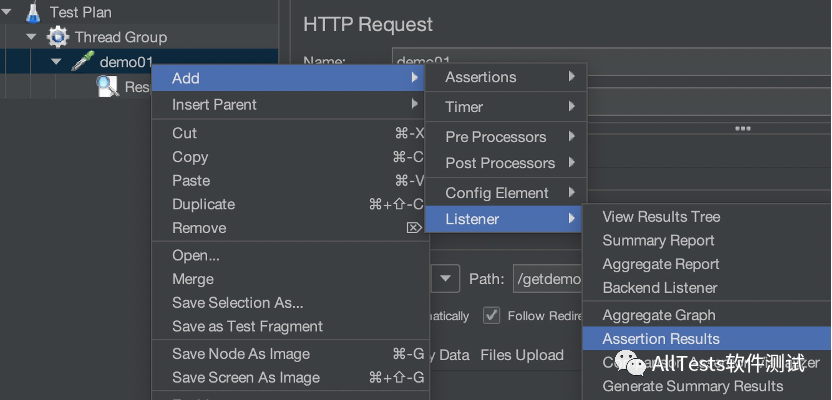Choose View Results Tree from Listener menu

tap(661, 216)
